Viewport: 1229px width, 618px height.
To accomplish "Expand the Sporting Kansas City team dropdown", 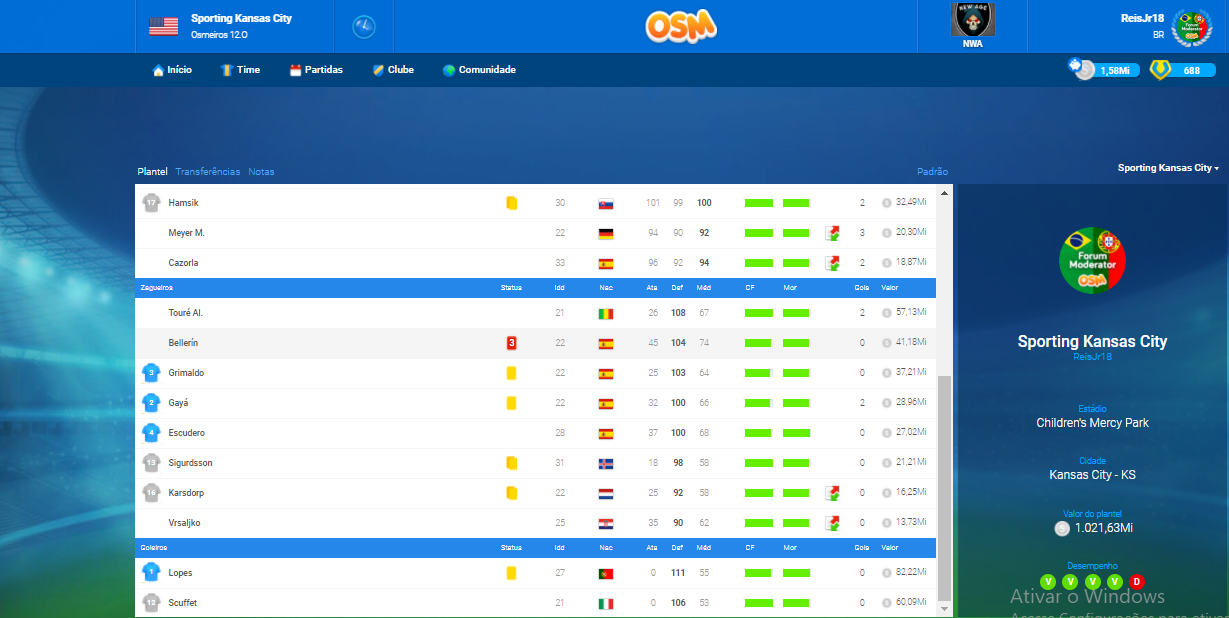I will [x=1167, y=168].
